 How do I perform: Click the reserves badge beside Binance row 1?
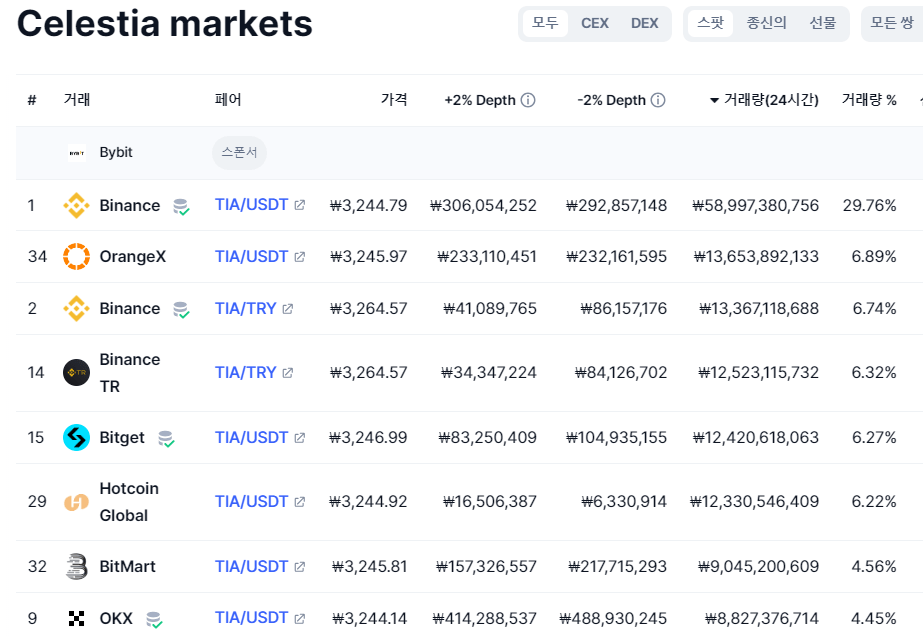point(181,207)
